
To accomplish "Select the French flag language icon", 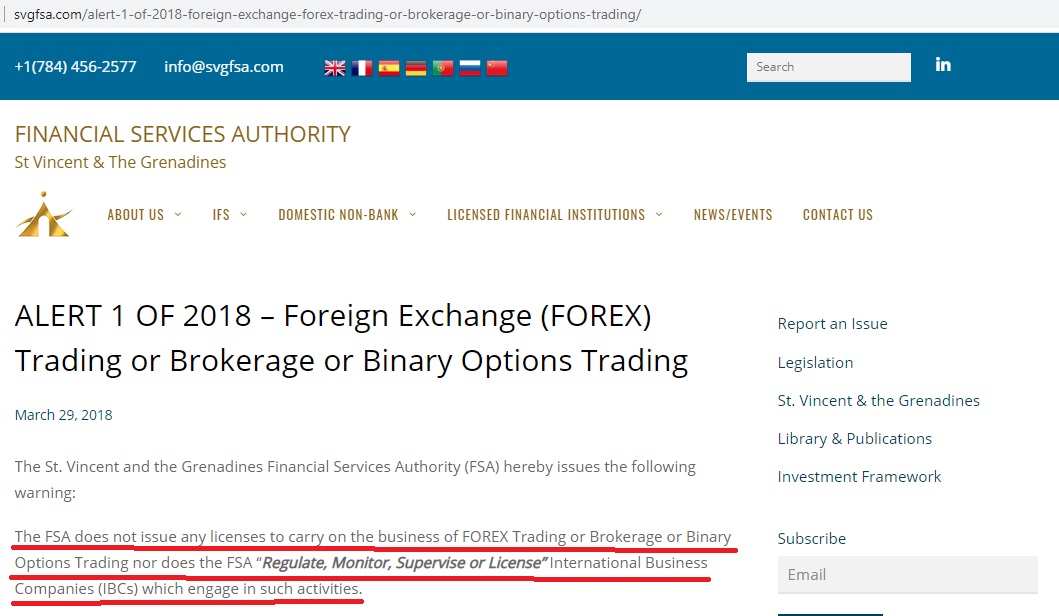I will click(x=361, y=68).
